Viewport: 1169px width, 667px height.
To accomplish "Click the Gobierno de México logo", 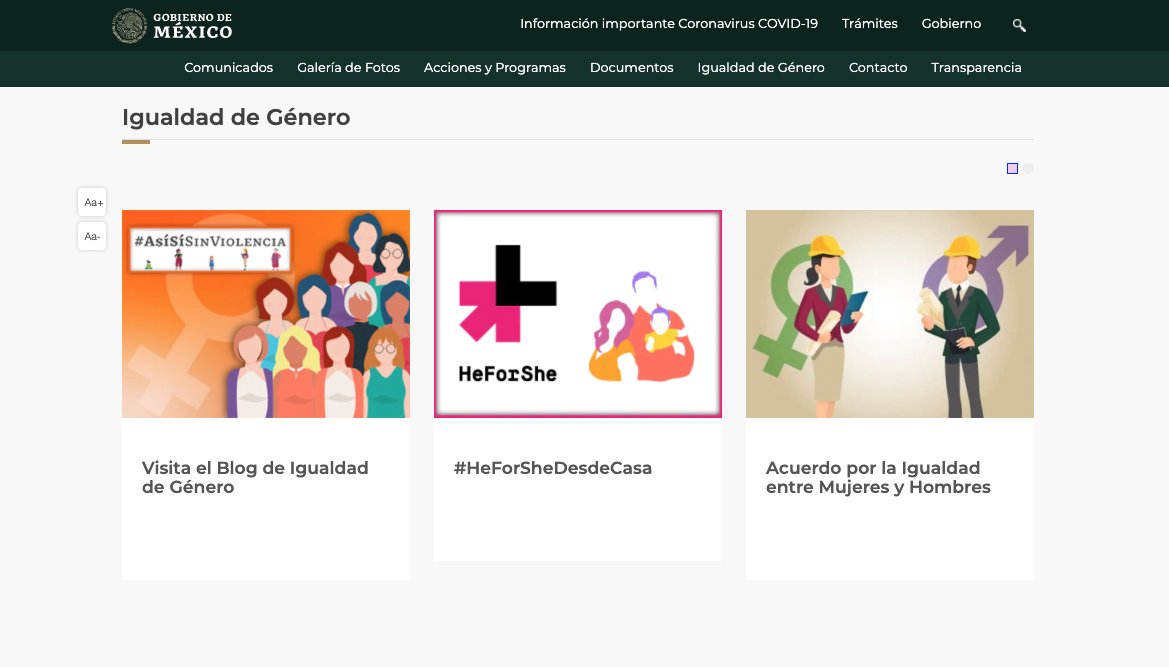I will [172, 25].
